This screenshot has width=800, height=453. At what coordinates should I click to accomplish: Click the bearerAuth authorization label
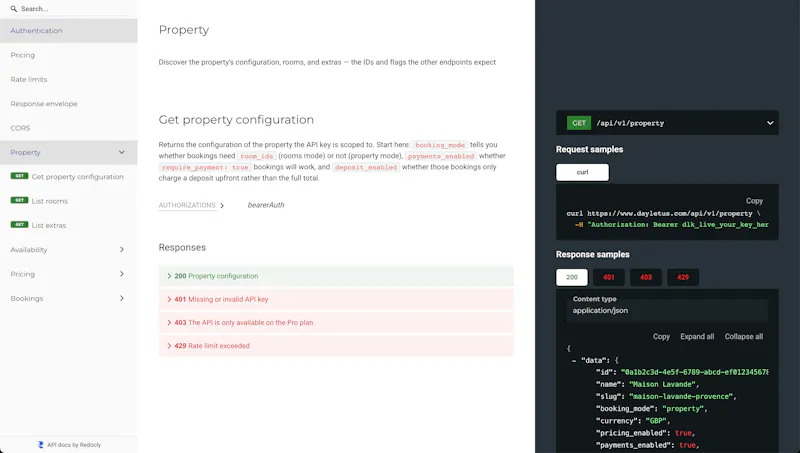266,205
